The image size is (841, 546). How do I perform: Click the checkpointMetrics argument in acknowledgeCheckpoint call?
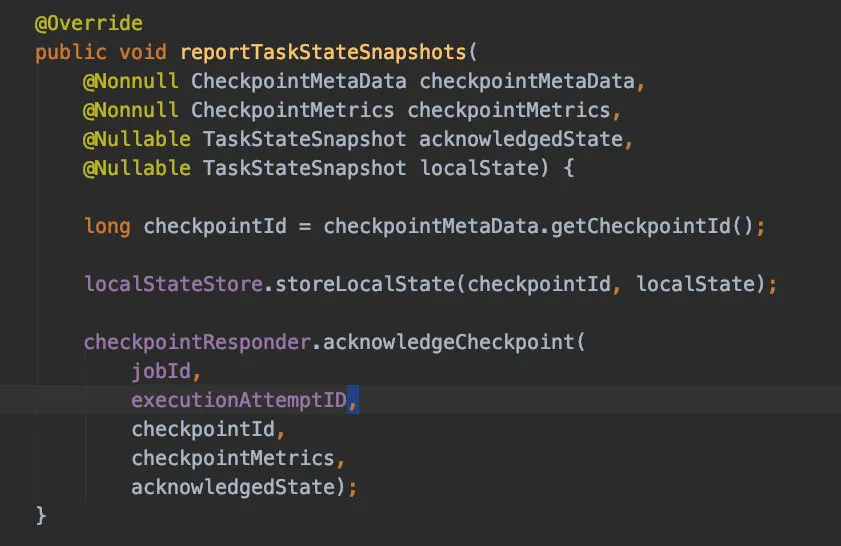point(233,458)
